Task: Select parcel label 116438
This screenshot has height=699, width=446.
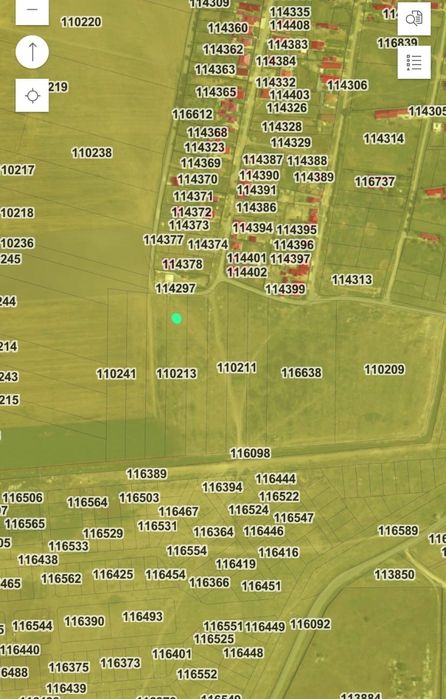Action: tap(38, 560)
